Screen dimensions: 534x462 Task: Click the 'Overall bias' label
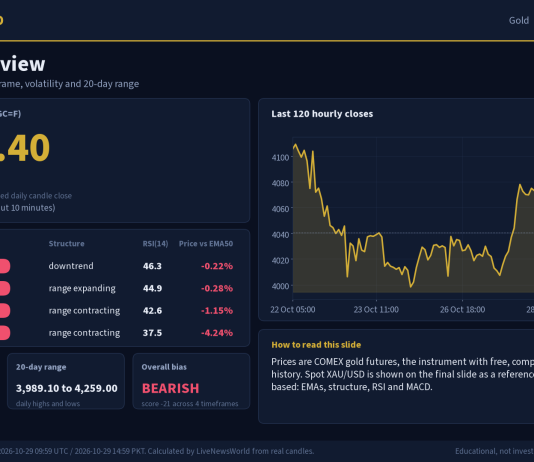[164, 367]
